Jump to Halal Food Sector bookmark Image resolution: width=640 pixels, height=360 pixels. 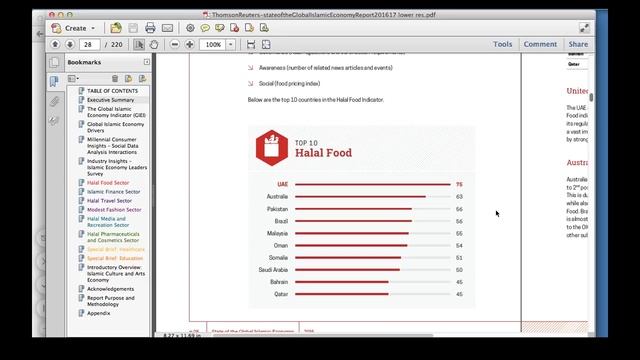point(108,183)
